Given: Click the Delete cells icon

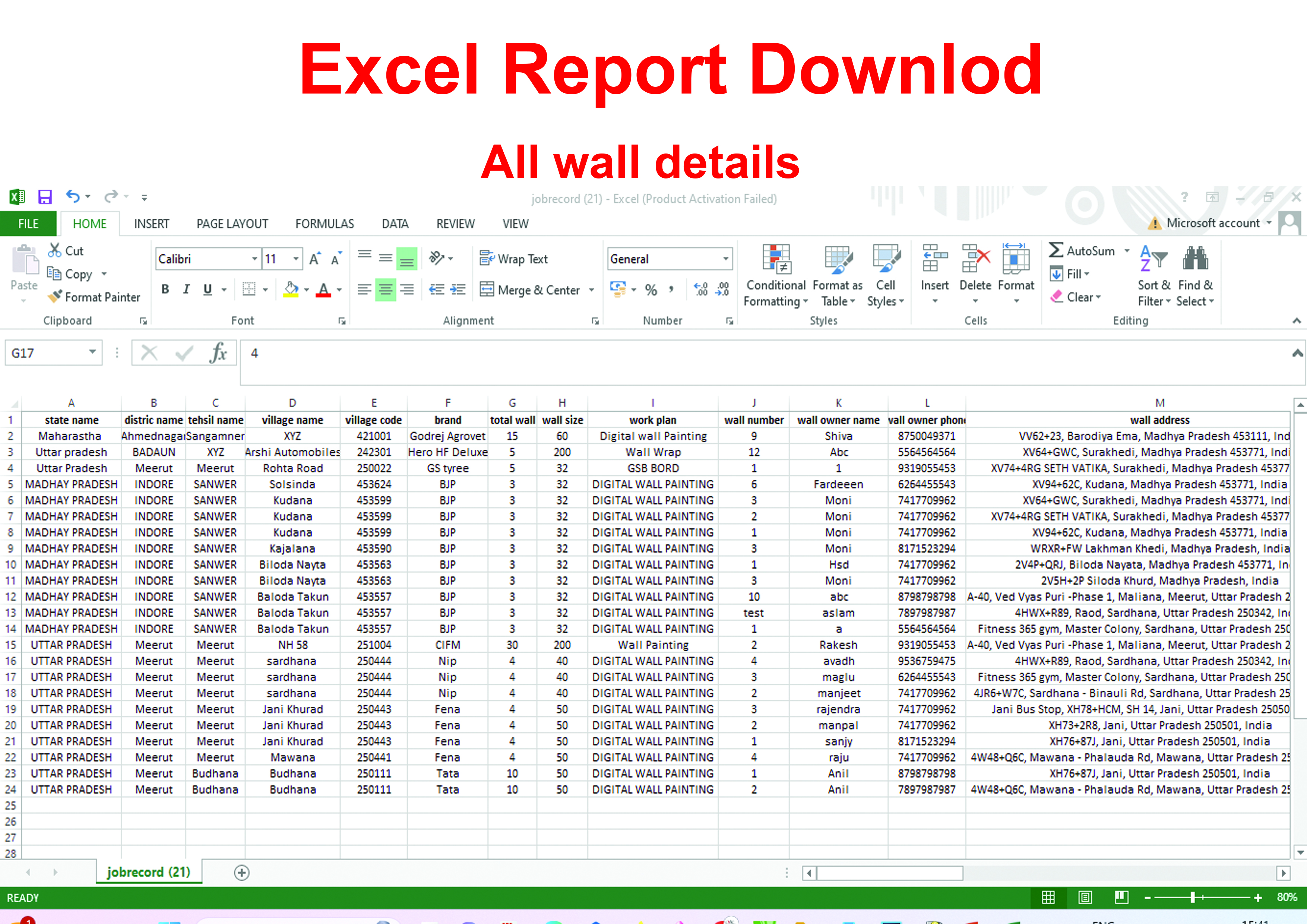Looking at the screenshot, I should [975, 259].
